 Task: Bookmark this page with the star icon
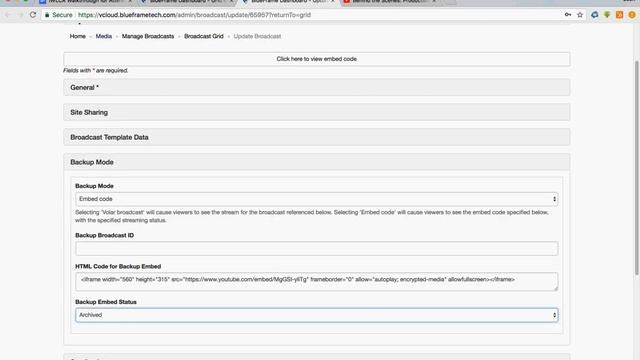[x=580, y=15]
